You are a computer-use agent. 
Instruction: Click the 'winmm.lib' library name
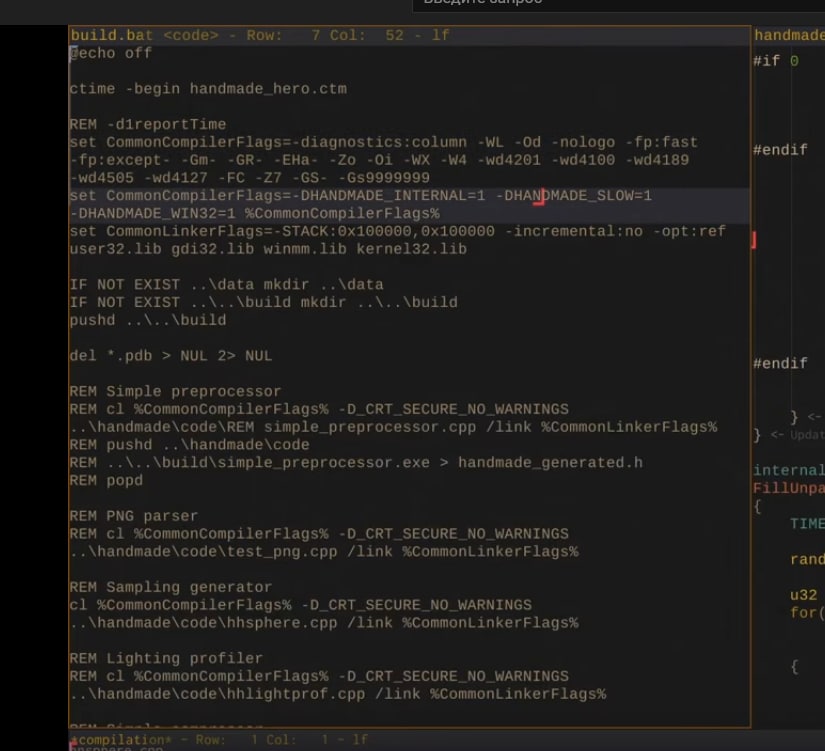305,249
